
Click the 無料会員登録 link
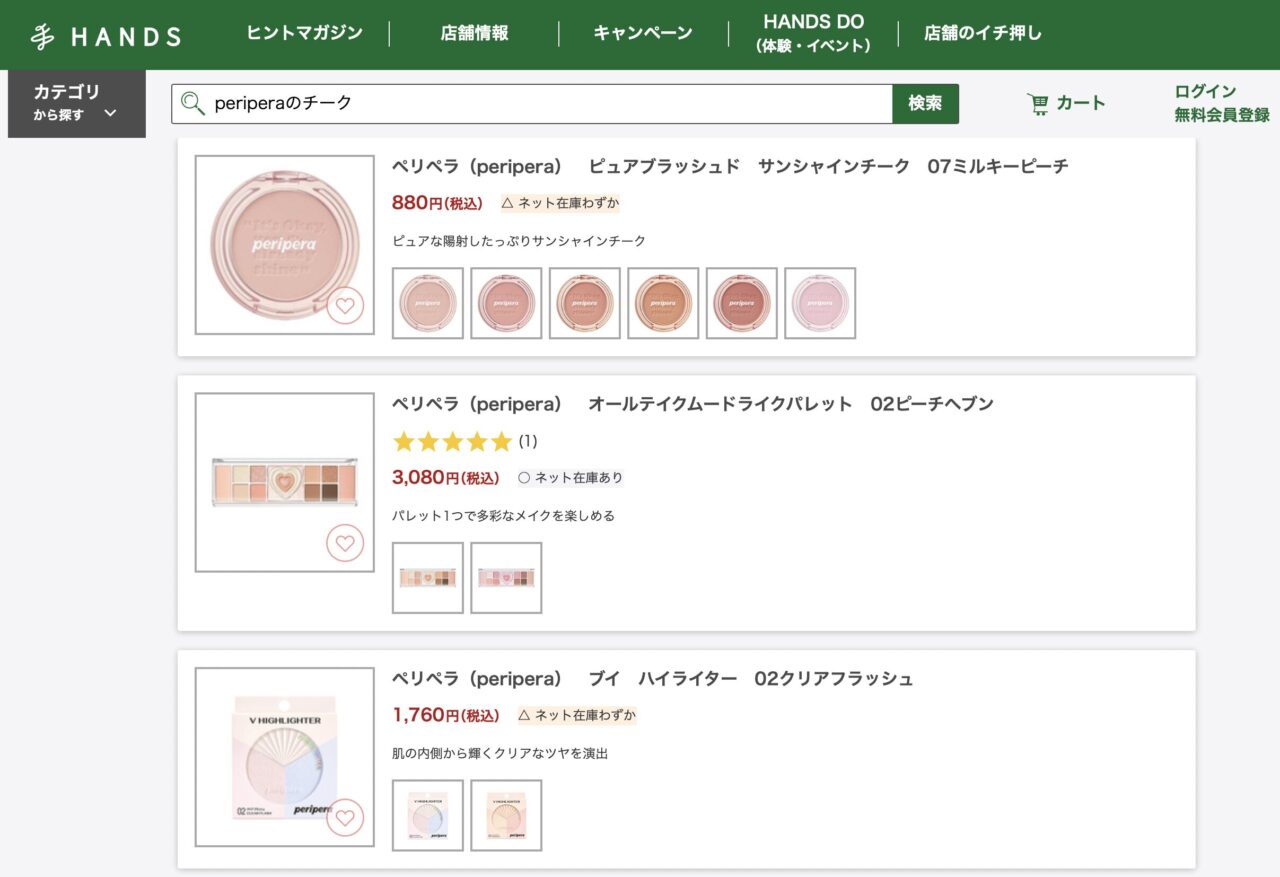1222,115
